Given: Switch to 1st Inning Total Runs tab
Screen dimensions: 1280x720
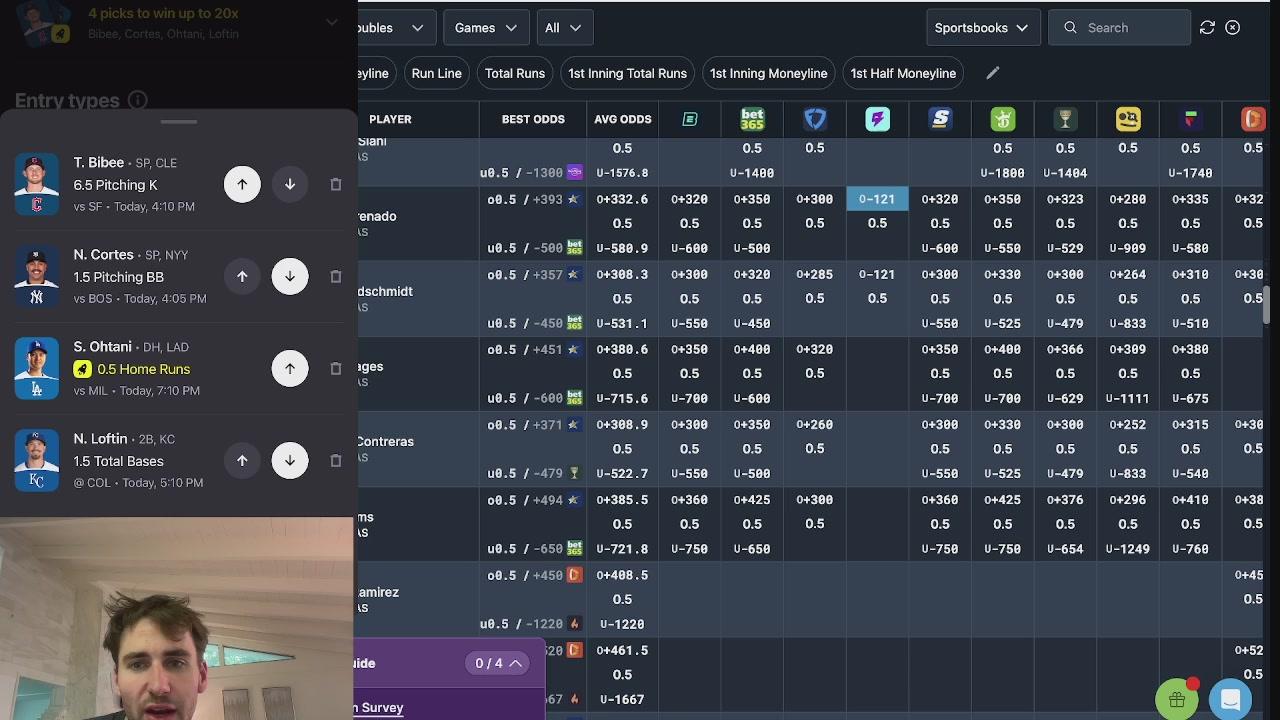Looking at the screenshot, I should point(627,73).
